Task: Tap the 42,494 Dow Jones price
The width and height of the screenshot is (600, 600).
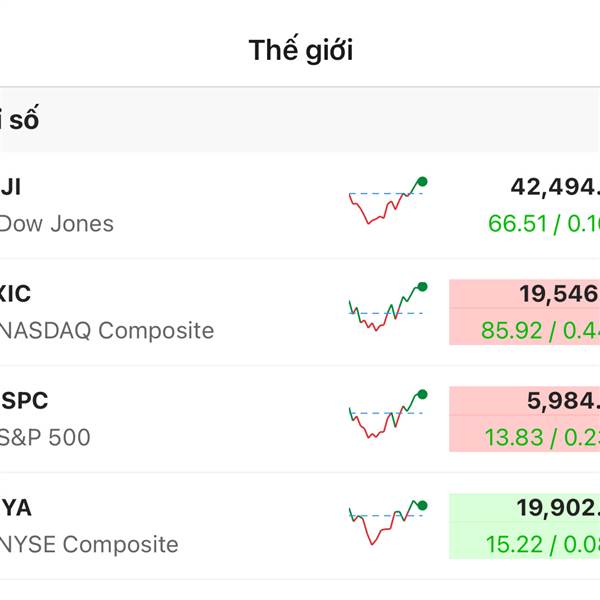Action: 555,188
